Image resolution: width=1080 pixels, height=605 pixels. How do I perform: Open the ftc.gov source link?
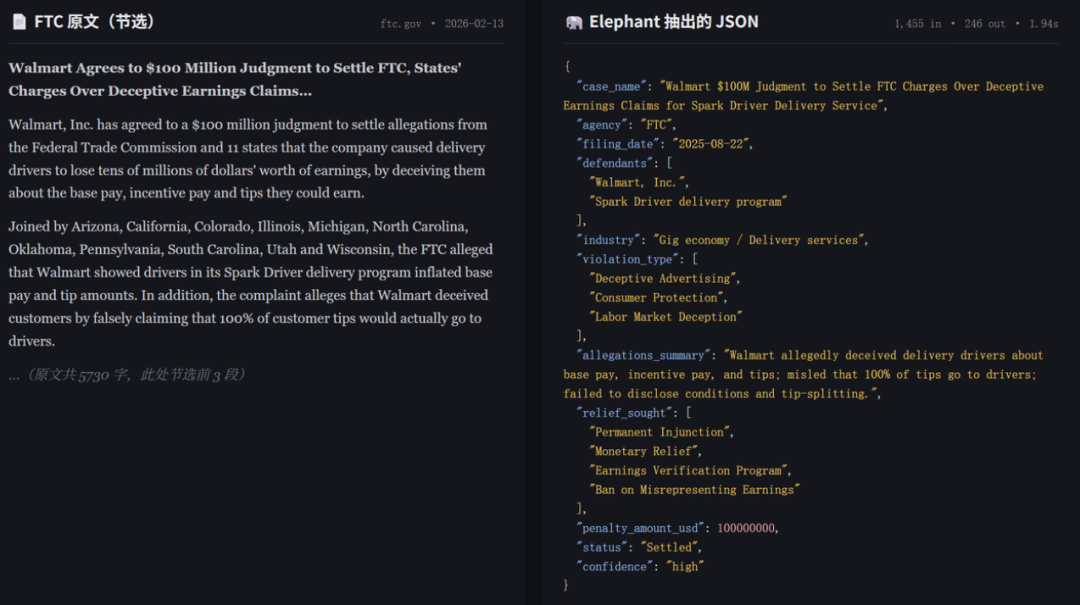coord(400,24)
